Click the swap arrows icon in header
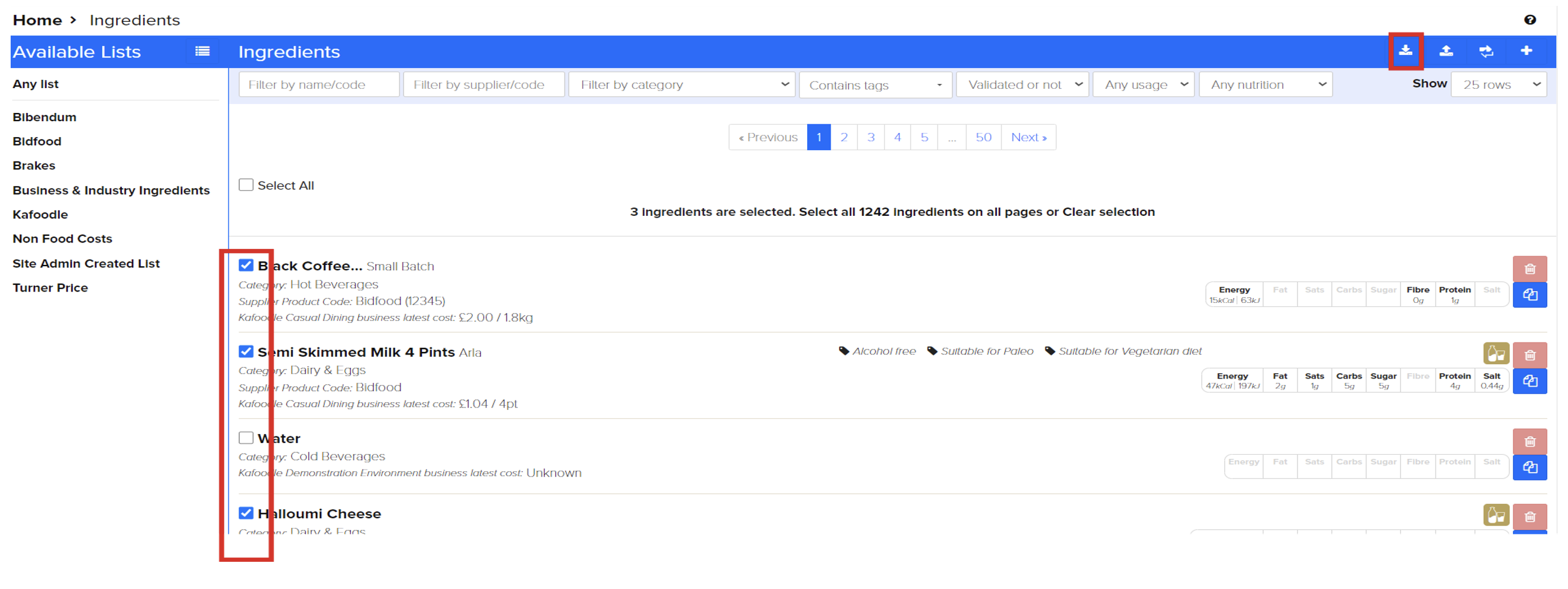 click(1486, 51)
